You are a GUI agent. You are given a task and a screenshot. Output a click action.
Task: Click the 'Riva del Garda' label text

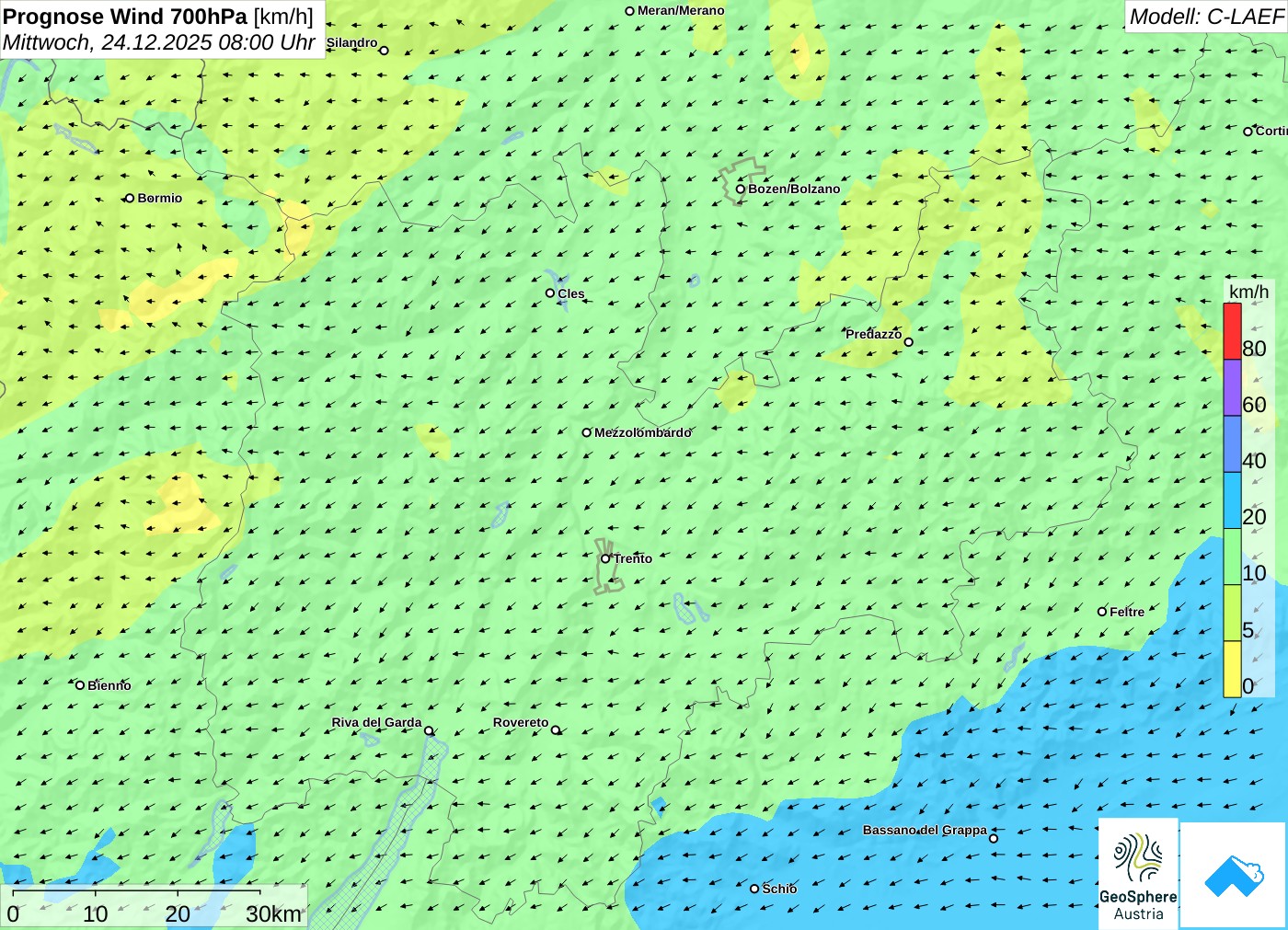click(376, 722)
